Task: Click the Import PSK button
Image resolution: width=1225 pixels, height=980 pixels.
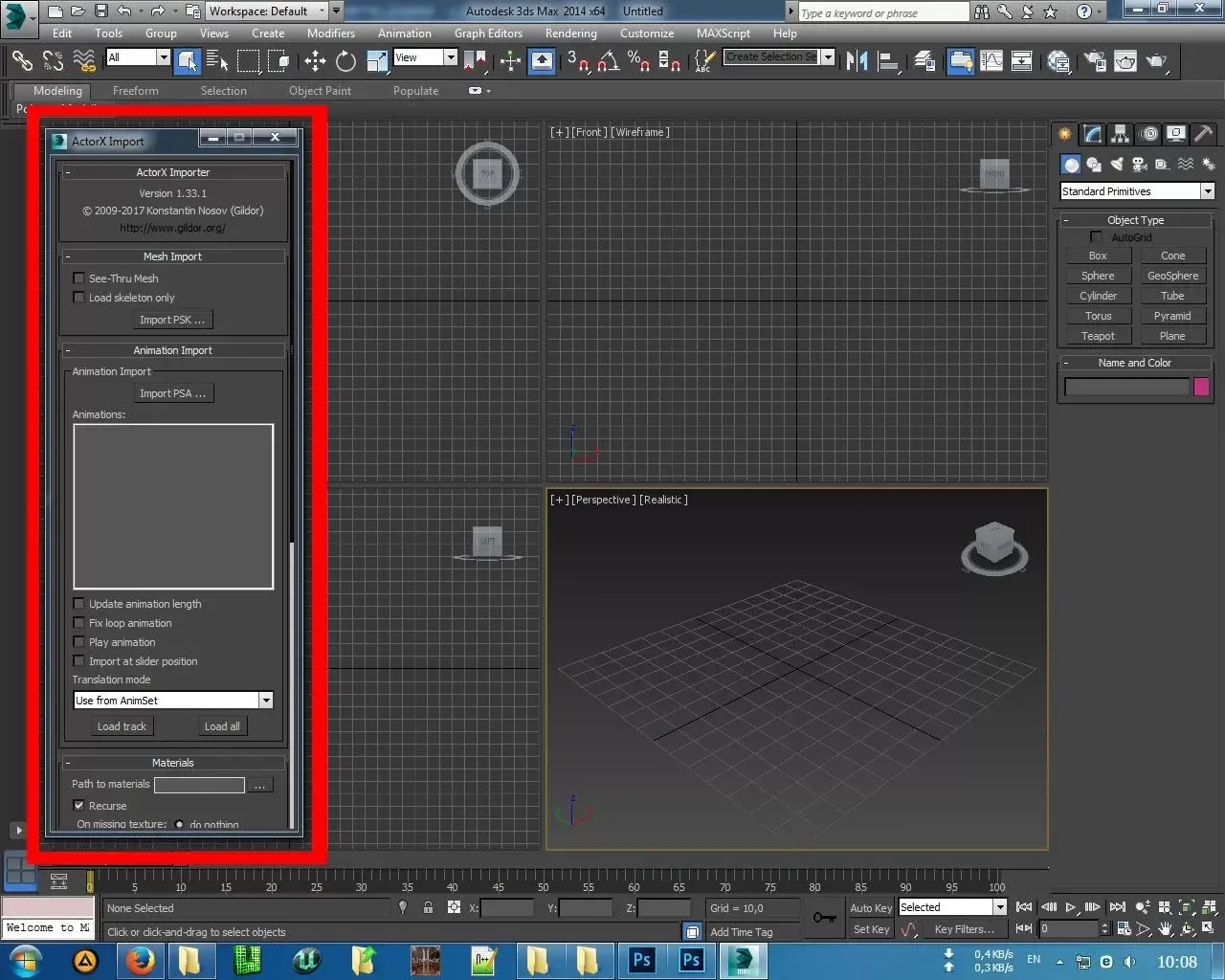Action: click(x=172, y=320)
